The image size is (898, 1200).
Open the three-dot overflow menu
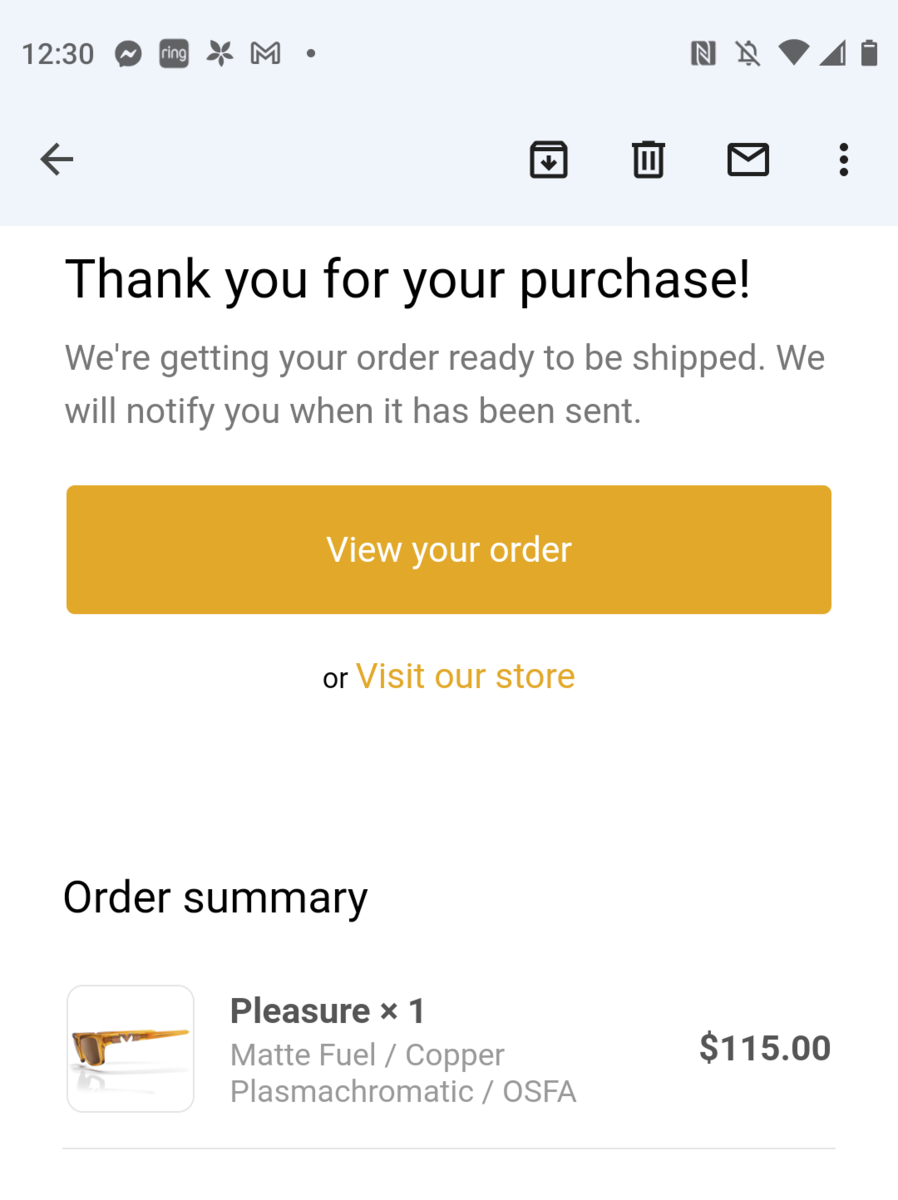[x=844, y=159]
